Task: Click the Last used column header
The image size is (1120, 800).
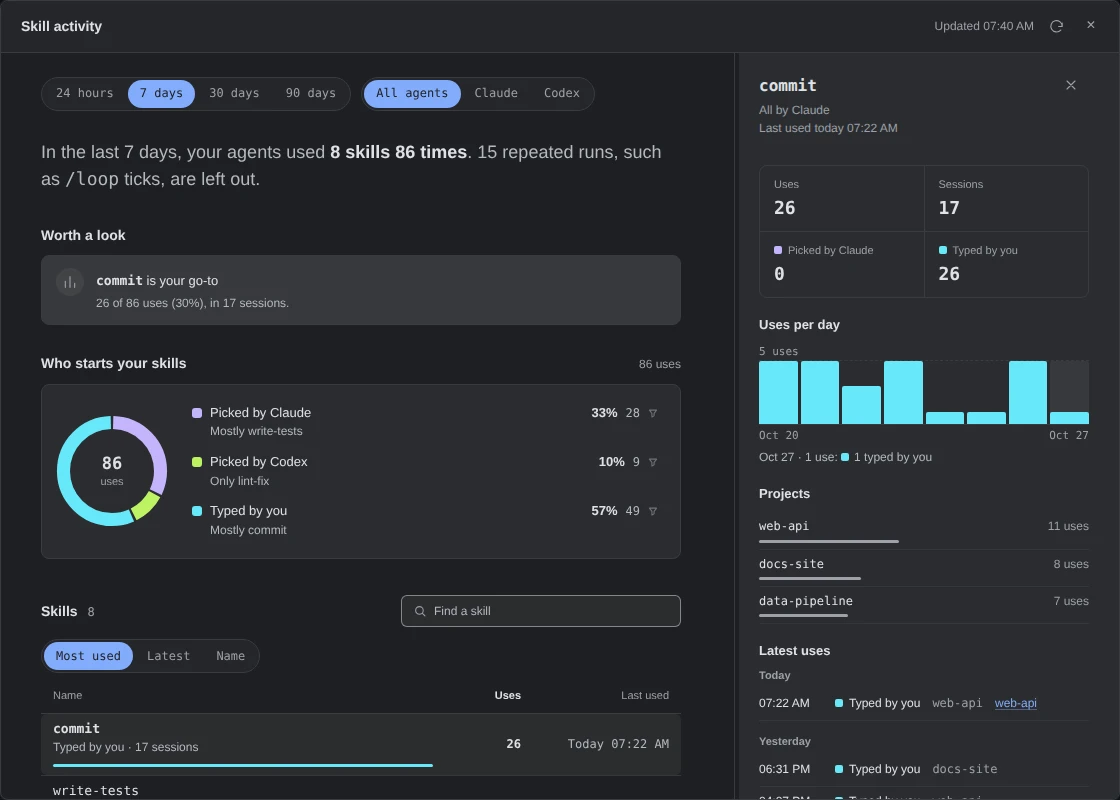Action: [x=645, y=695]
